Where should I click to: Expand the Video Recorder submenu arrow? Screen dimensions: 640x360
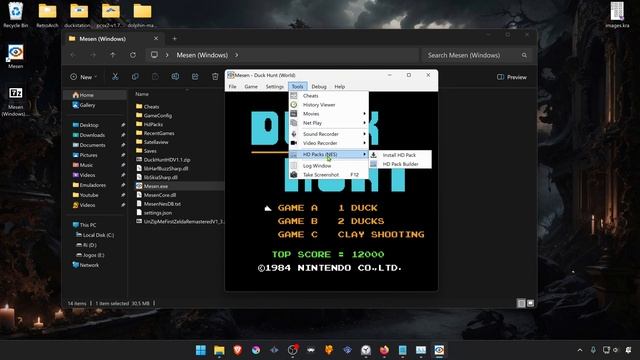coord(364,143)
